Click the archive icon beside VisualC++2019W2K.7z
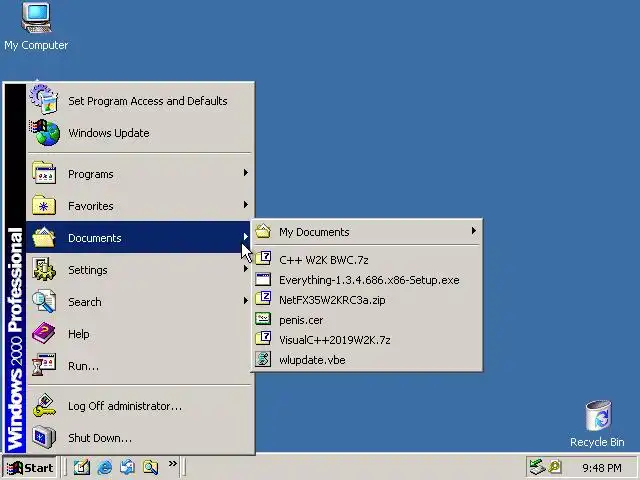Image resolution: width=640 pixels, height=480 pixels. click(x=263, y=339)
